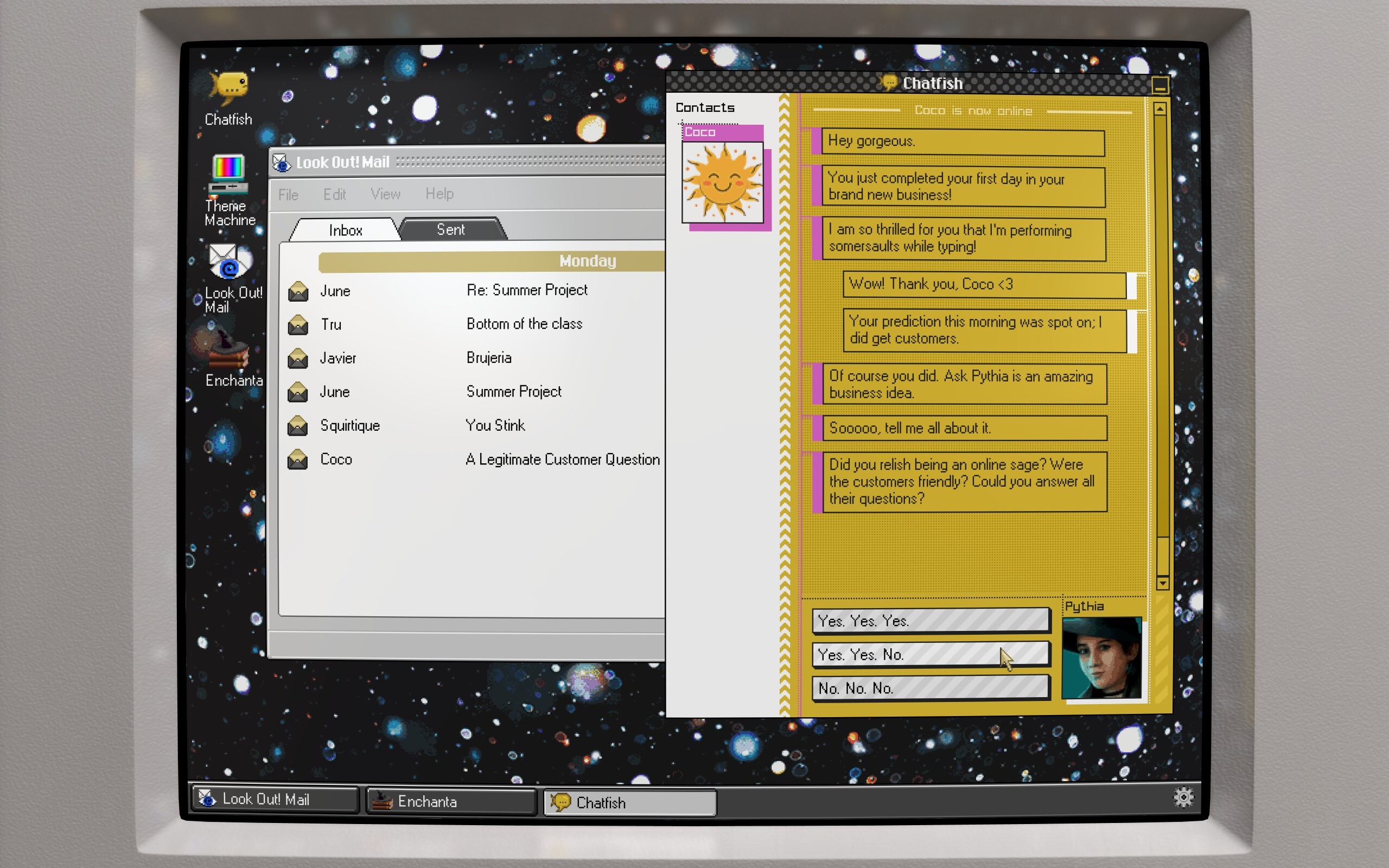Screen dimensions: 1389x868
Task: Reply with 'Yes. Yes. No.'
Action: click(x=931, y=654)
